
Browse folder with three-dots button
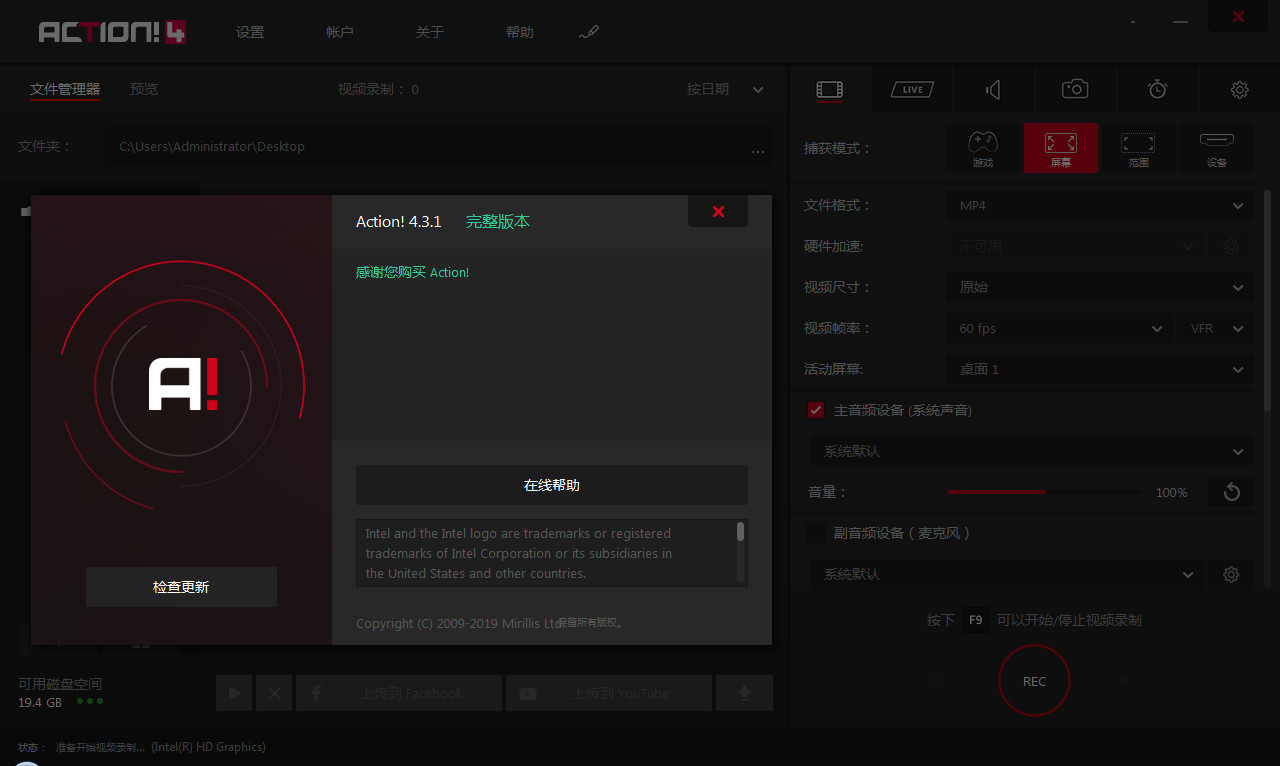[x=758, y=150]
